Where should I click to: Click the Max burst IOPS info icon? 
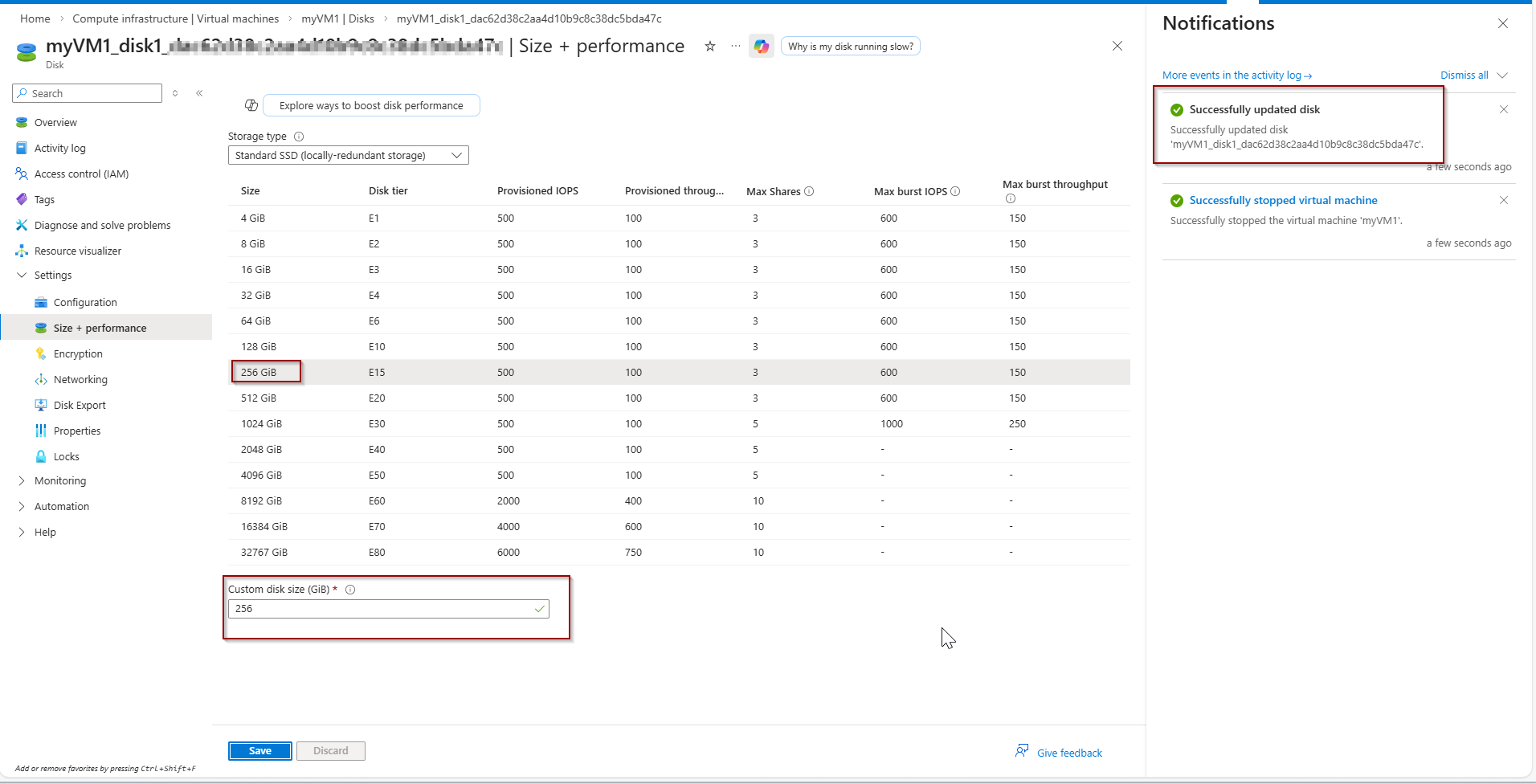955,191
